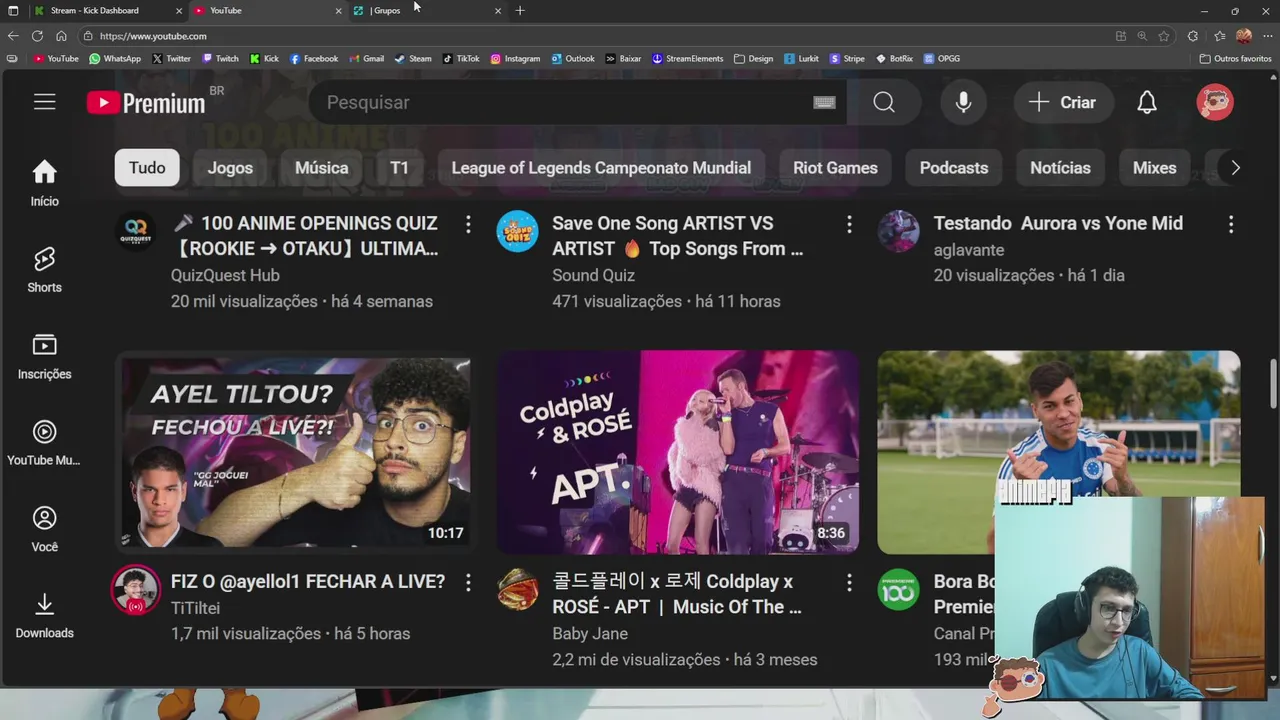Open the Coldplay & ROSÉ APT thumbnail
Image resolution: width=1280 pixels, height=720 pixels.
(678, 452)
